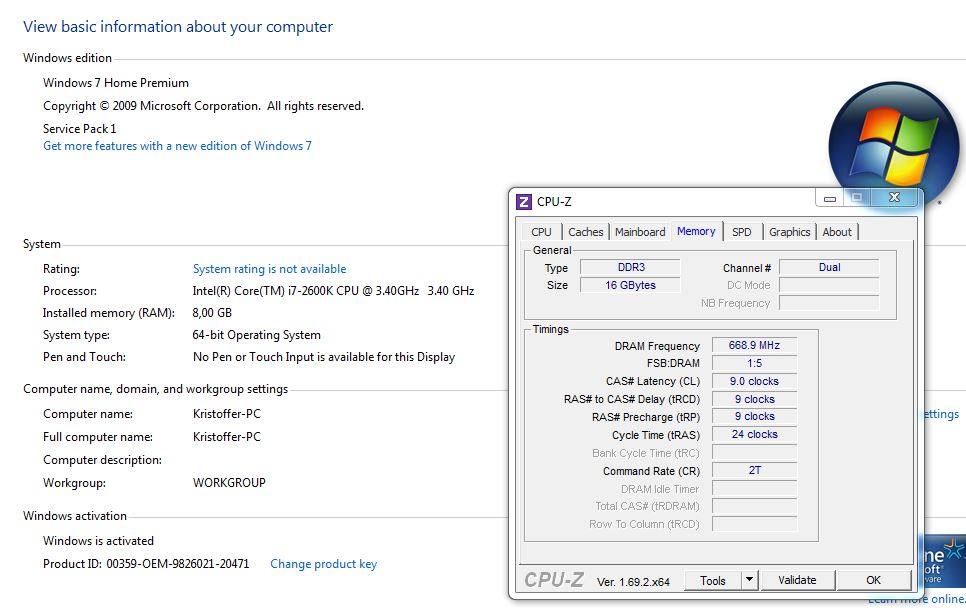Click the CAS# Latency 9.0 clocks value

755,381
